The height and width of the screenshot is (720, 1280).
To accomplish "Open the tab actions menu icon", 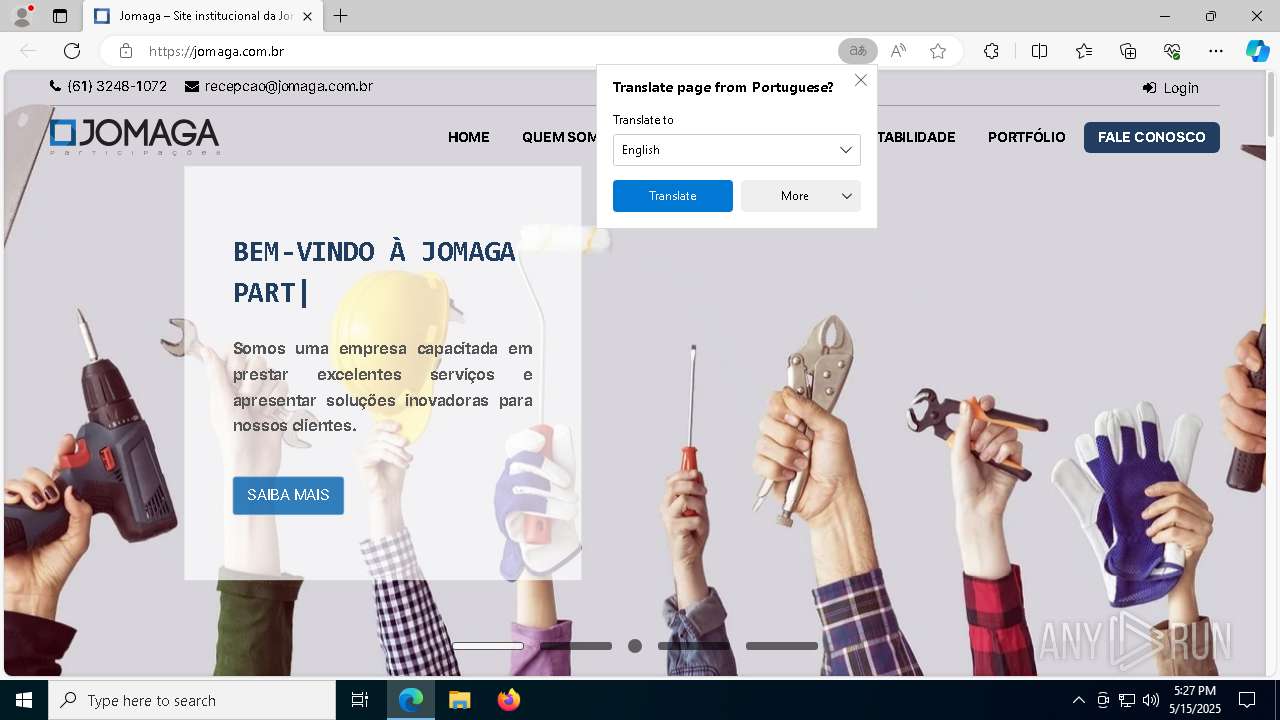I will pos(60,16).
